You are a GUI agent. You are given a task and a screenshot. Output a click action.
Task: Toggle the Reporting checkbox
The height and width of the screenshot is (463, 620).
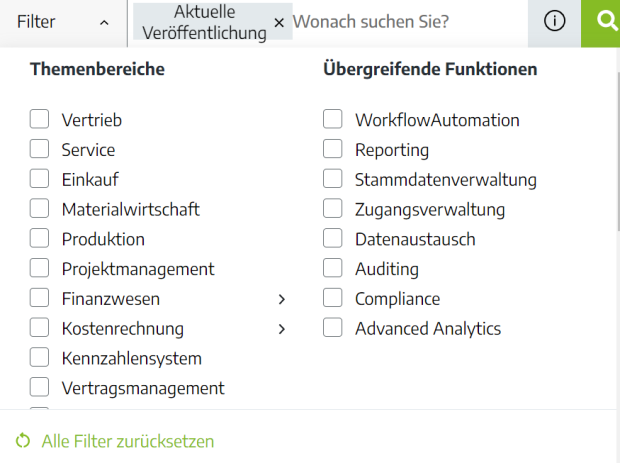click(333, 149)
